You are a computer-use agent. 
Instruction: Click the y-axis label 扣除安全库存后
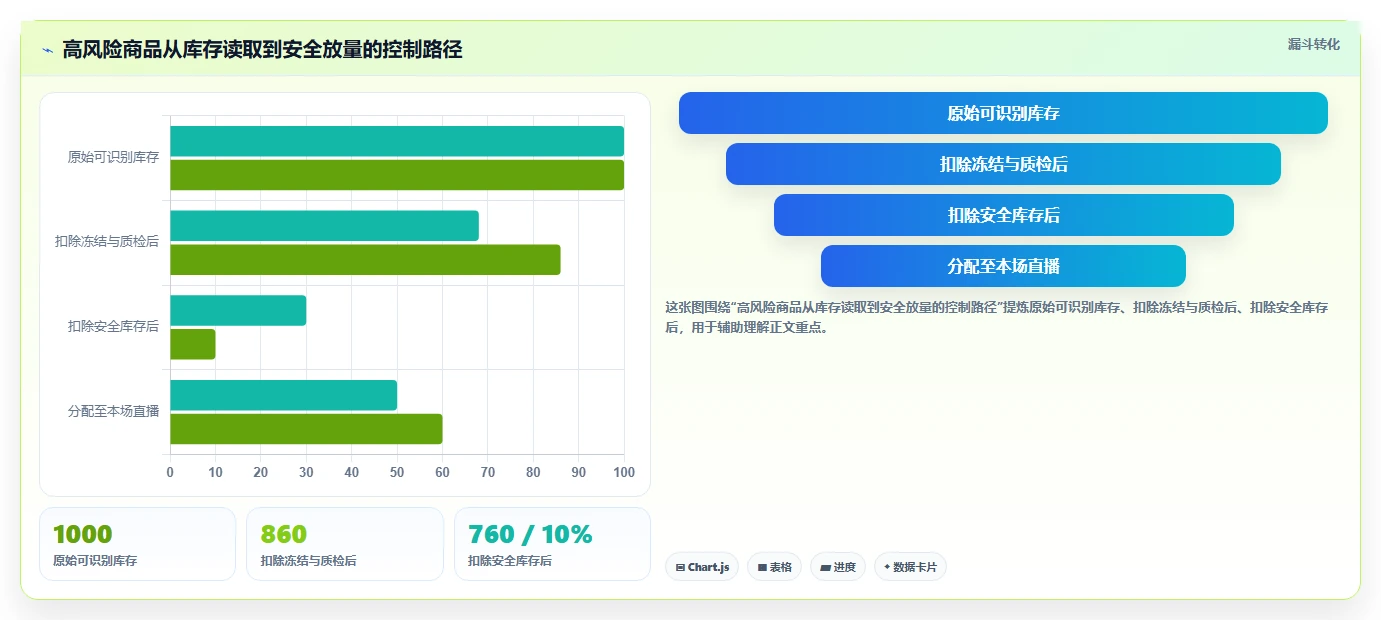click(113, 326)
